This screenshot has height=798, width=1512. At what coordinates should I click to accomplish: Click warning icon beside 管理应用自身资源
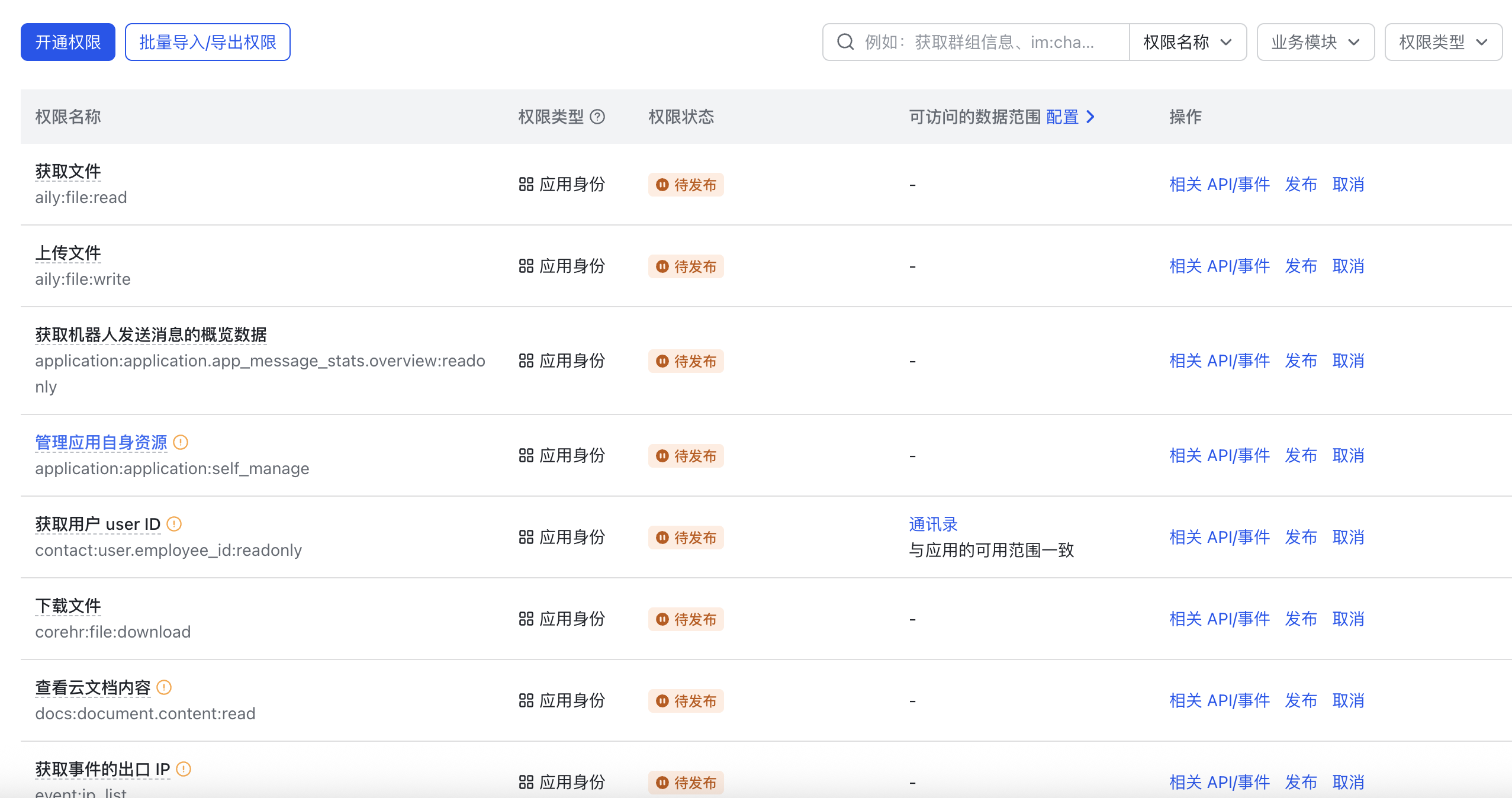point(181,442)
